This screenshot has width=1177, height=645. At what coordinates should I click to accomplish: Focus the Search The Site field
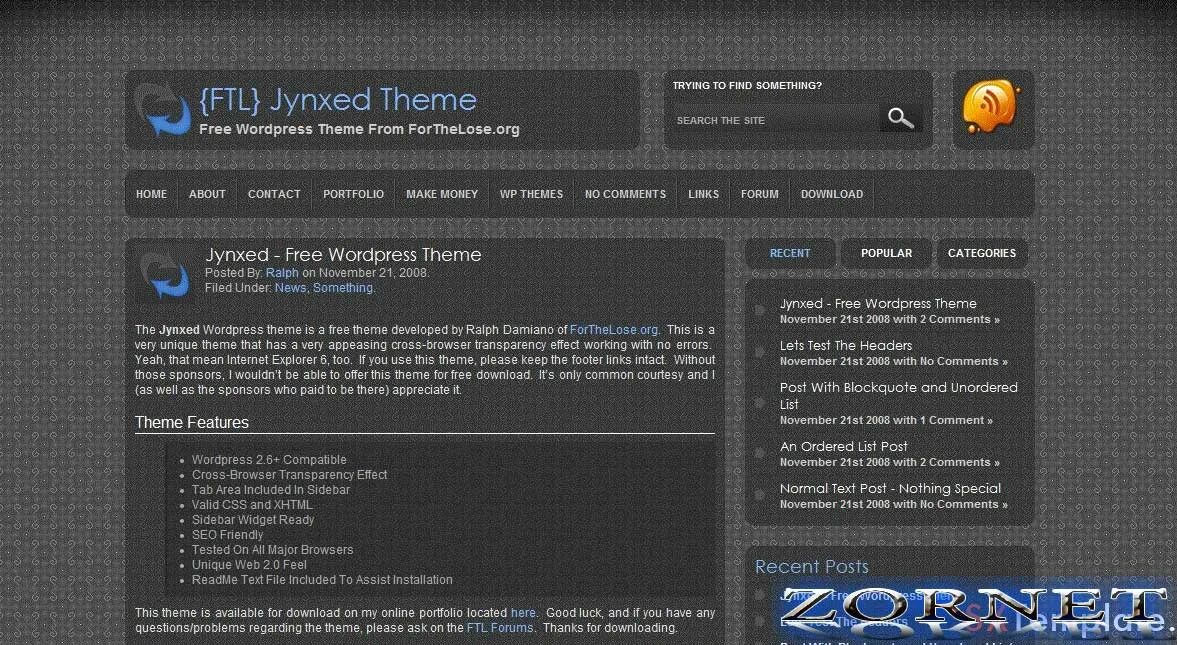click(x=775, y=120)
